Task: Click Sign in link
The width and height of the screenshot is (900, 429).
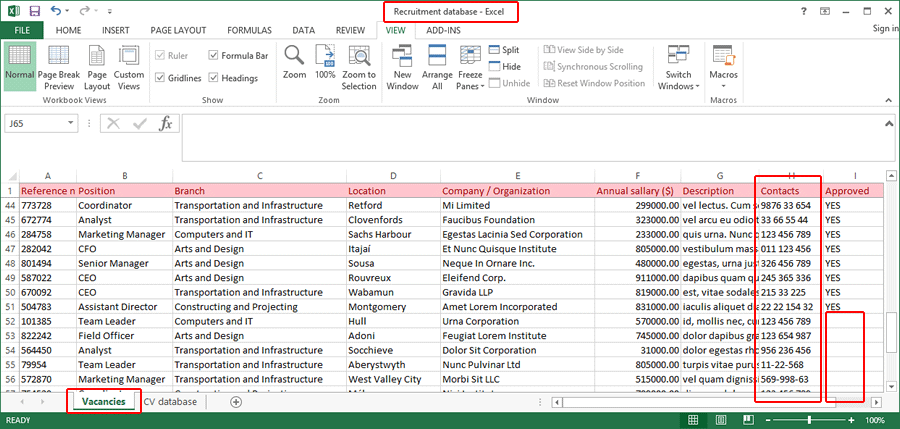Action: [x=886, y=29]
